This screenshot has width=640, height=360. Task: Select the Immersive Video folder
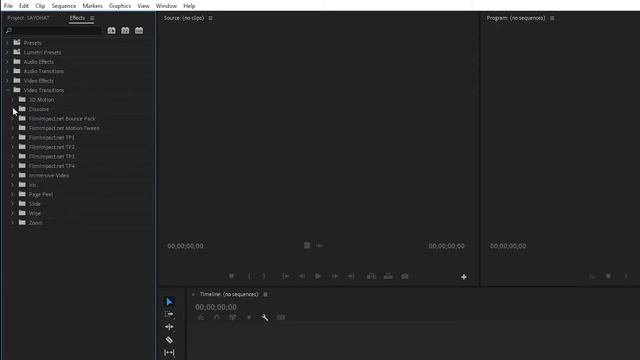49,176
